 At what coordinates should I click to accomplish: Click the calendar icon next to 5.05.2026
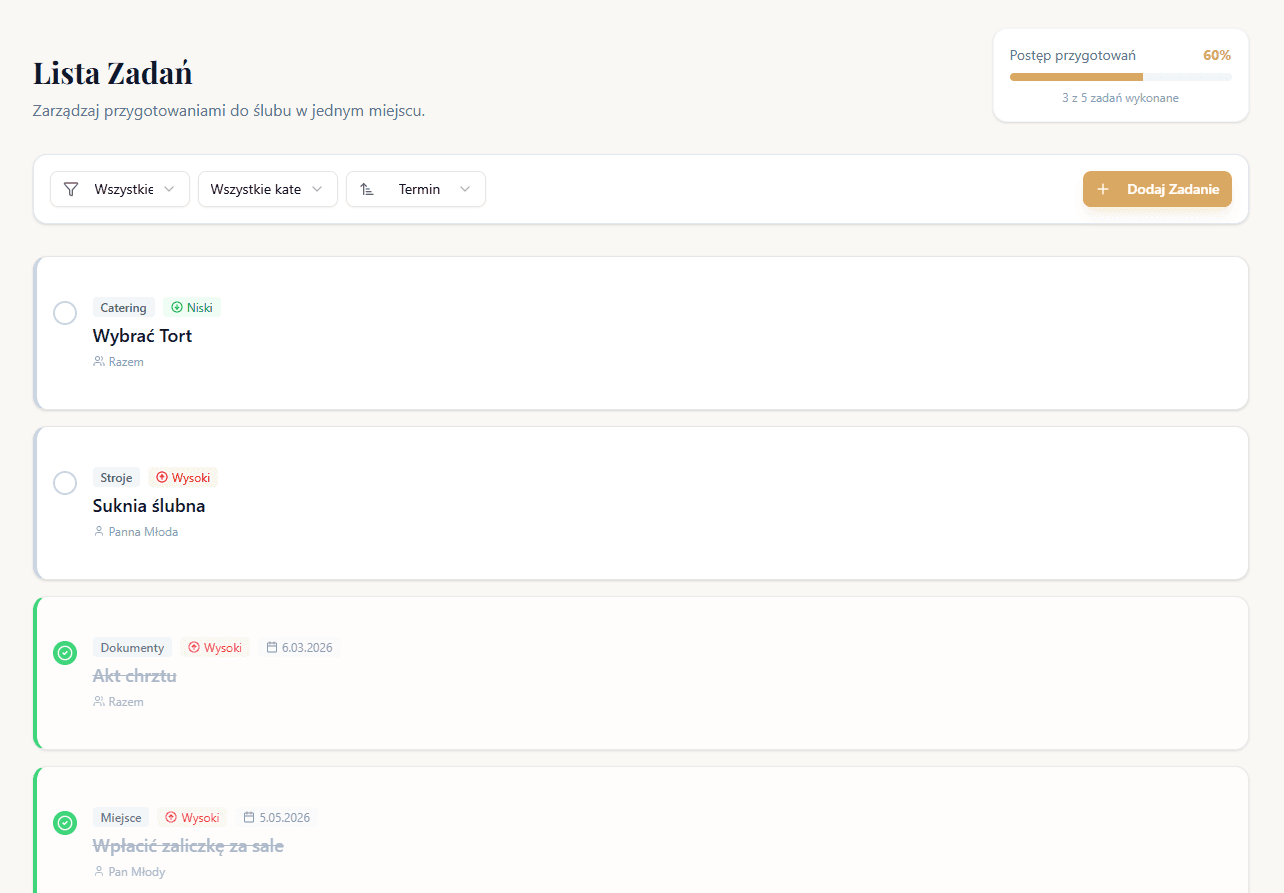pos(249,818)
